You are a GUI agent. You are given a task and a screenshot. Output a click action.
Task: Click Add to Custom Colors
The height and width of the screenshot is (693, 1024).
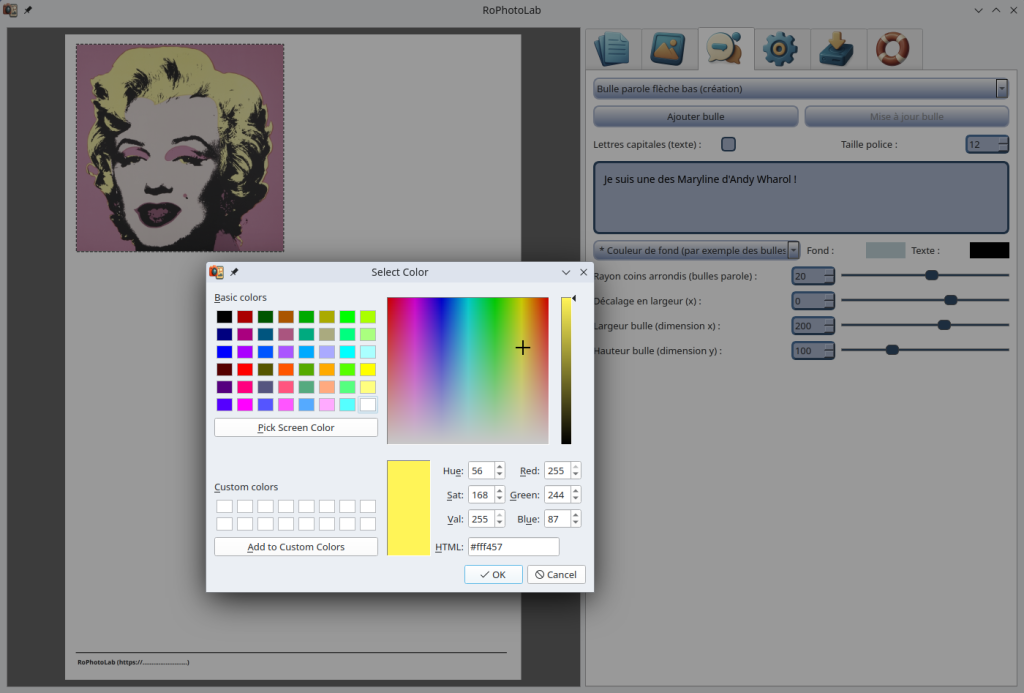296,547
